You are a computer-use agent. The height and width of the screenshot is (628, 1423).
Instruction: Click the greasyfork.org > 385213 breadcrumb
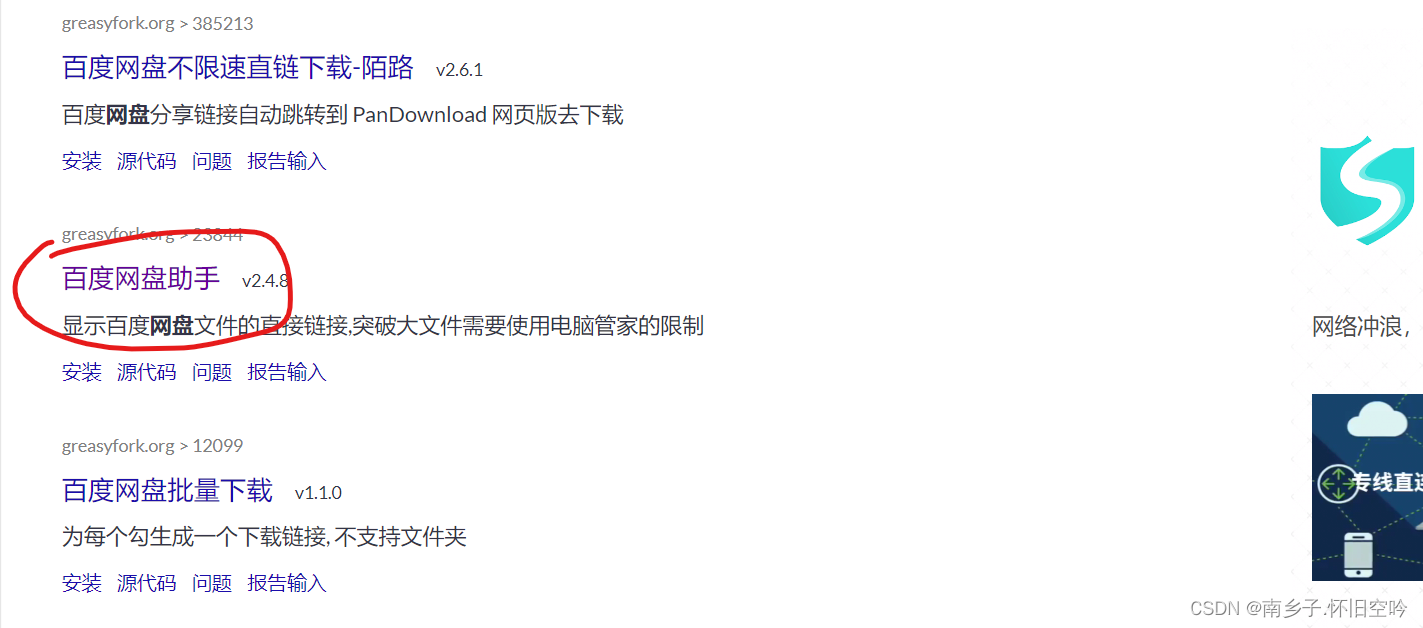(x=157, y=23)
